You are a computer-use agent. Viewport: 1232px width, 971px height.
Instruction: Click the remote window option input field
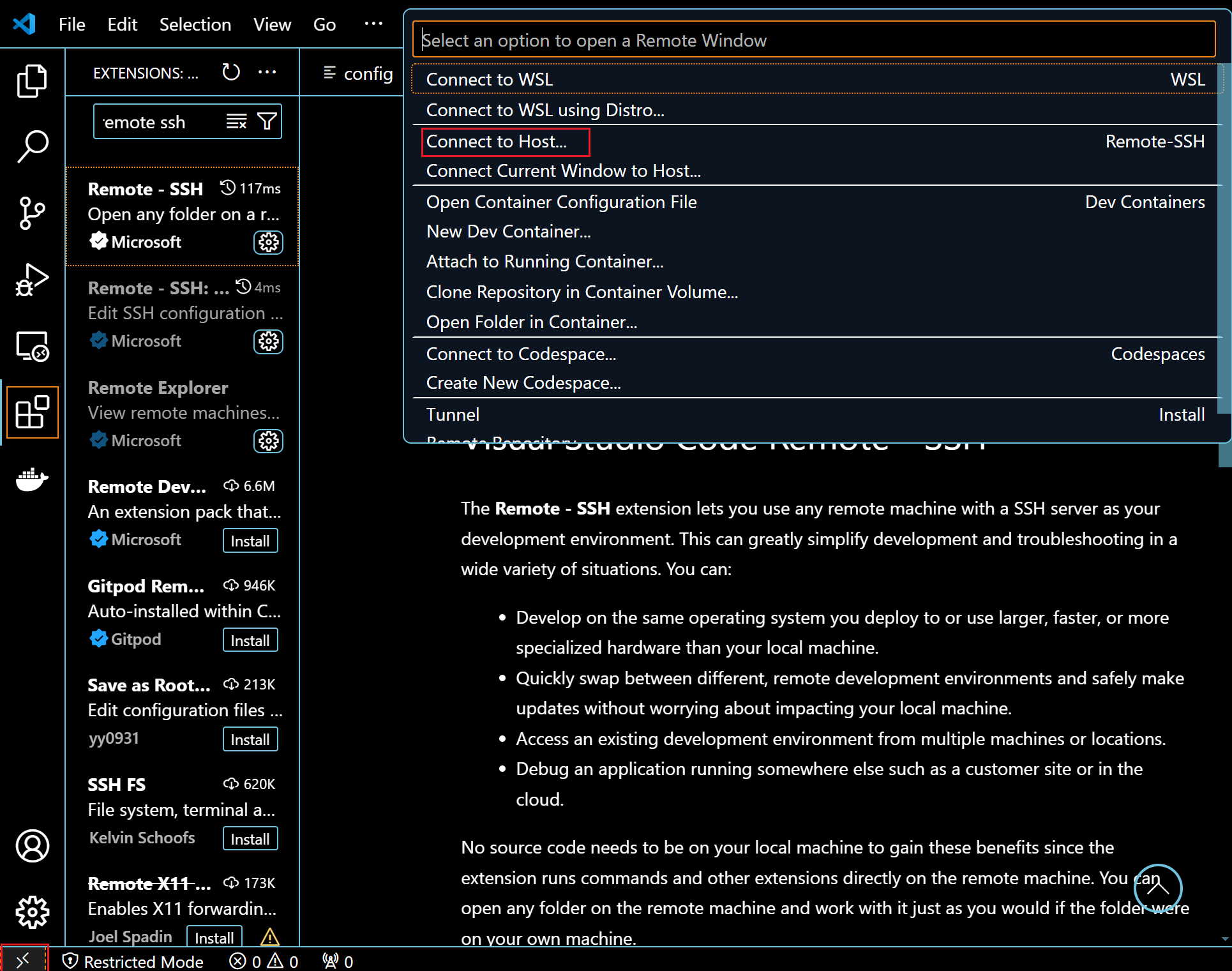click(814, 40)
